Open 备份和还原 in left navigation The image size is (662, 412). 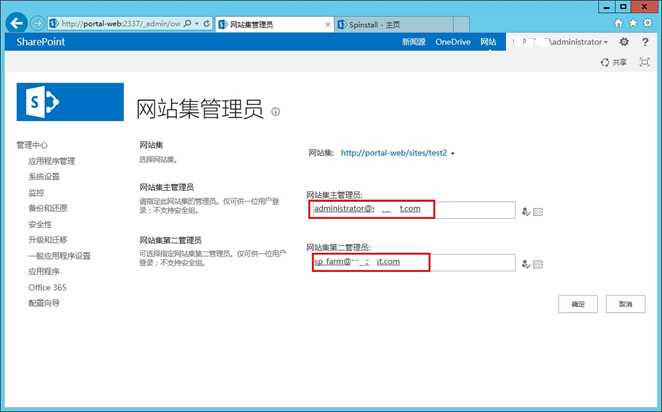click(x=48, y=208)
